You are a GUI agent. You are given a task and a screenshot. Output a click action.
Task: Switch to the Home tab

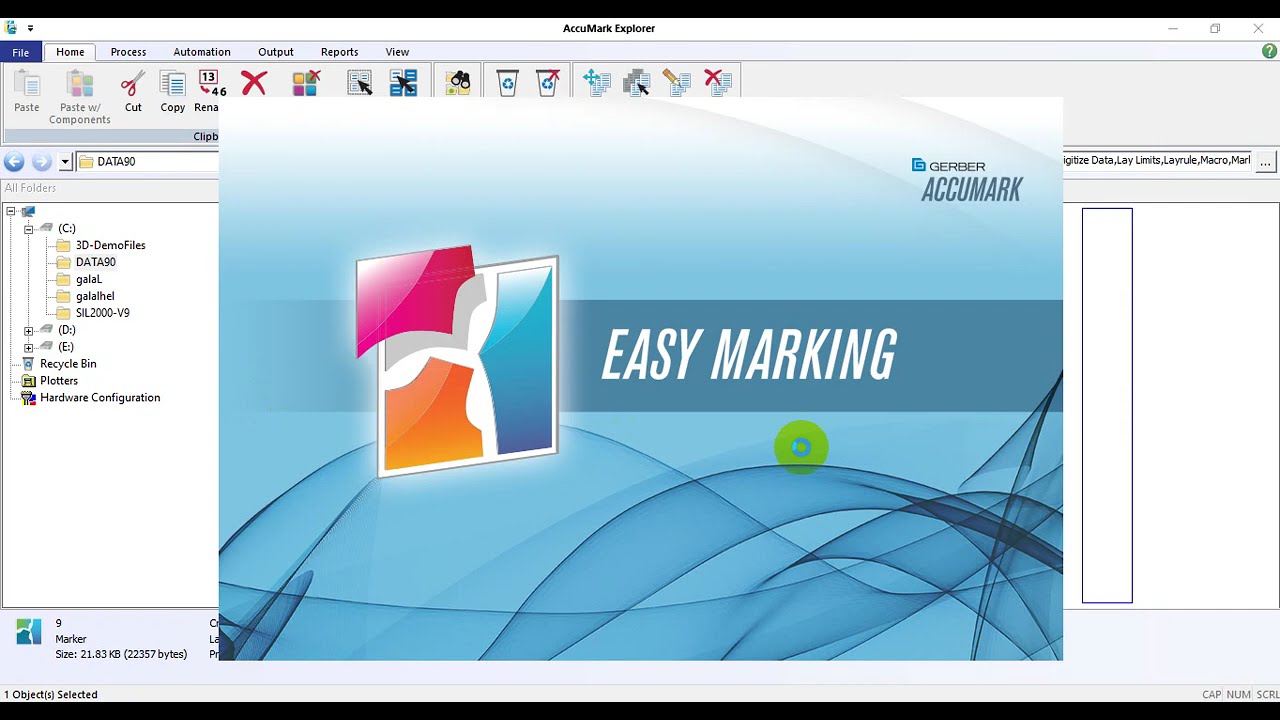(x=70, y=52)
